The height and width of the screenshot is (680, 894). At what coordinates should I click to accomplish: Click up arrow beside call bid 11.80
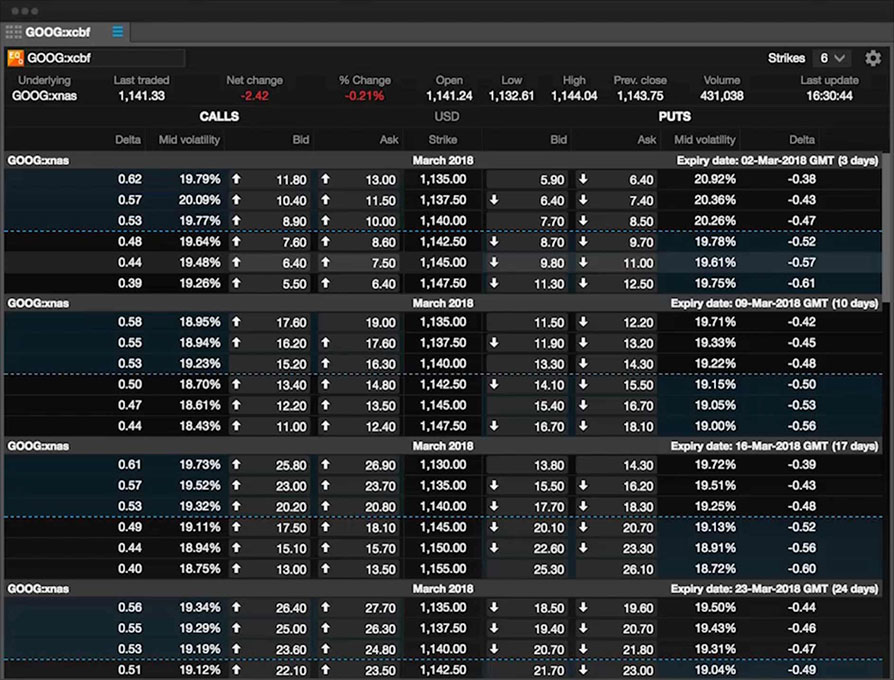click(x=237, y=180)
